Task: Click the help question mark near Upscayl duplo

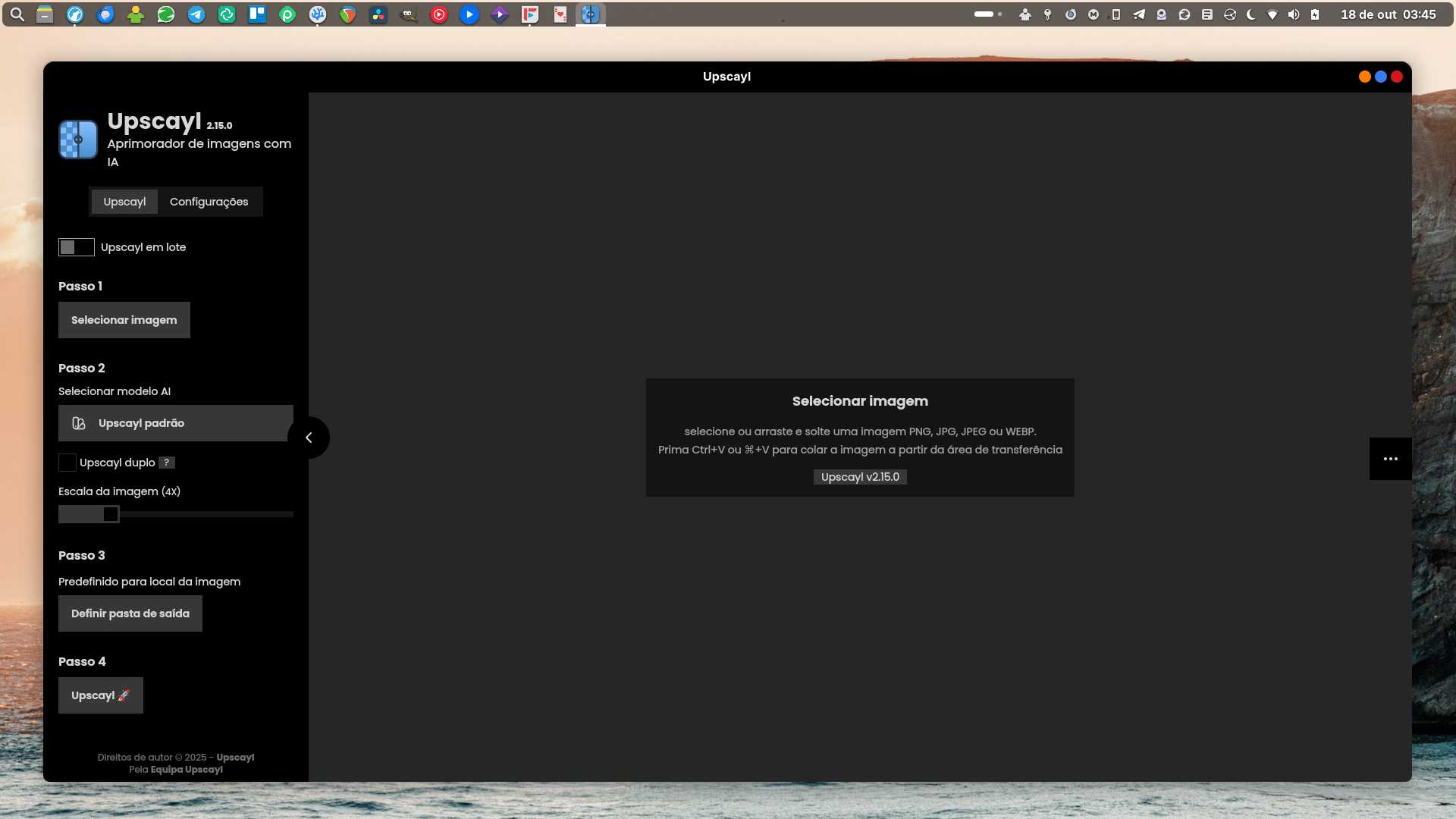Action: click(x=167, y=463)
